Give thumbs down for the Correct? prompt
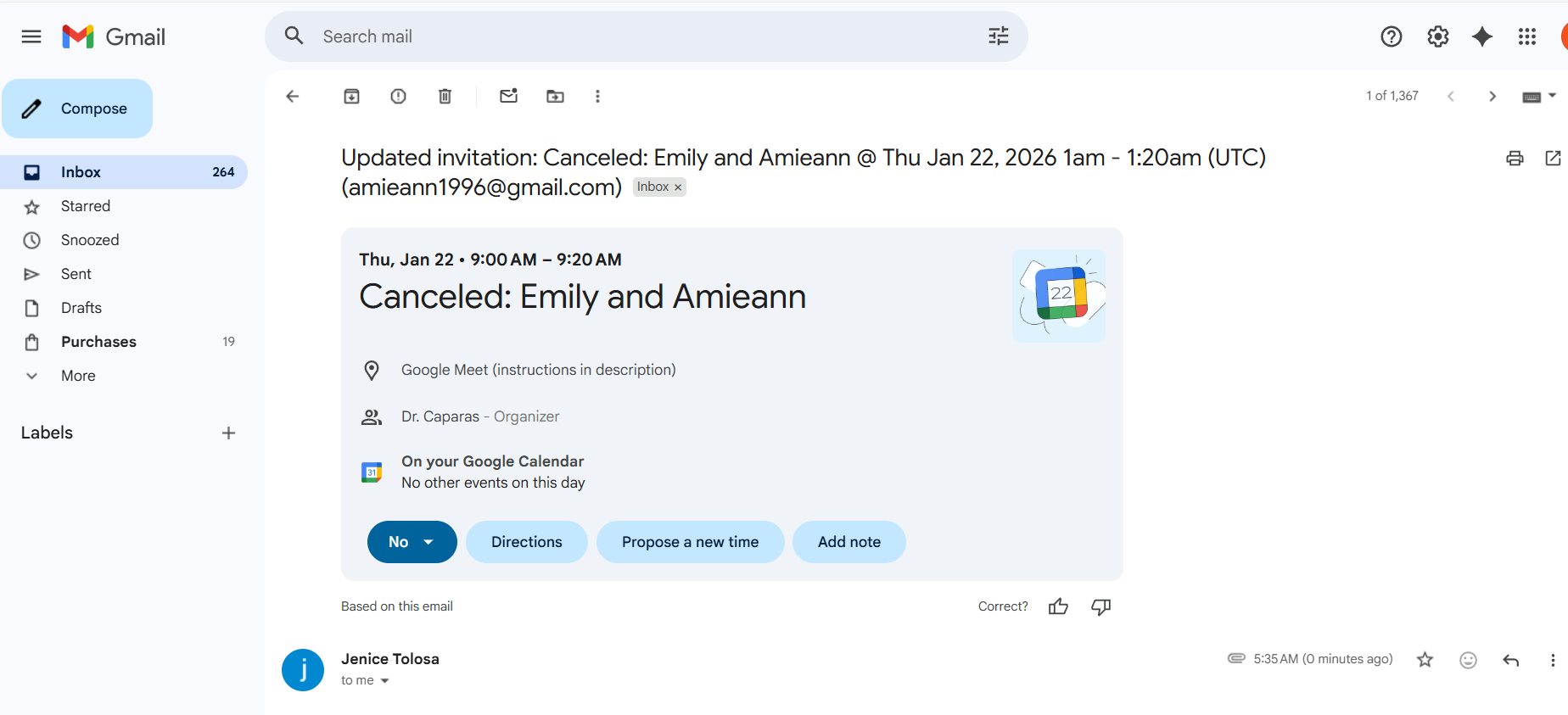This screenshot has height=715, width=1568. coord(1101,606)
